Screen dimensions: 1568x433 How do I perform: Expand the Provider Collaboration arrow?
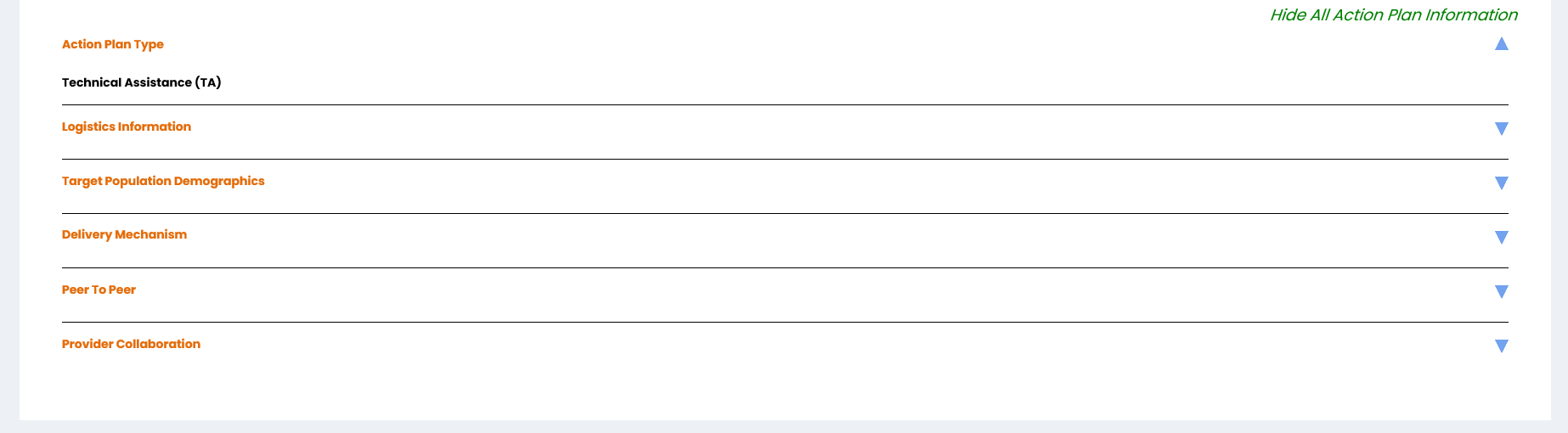point(1501,346)
